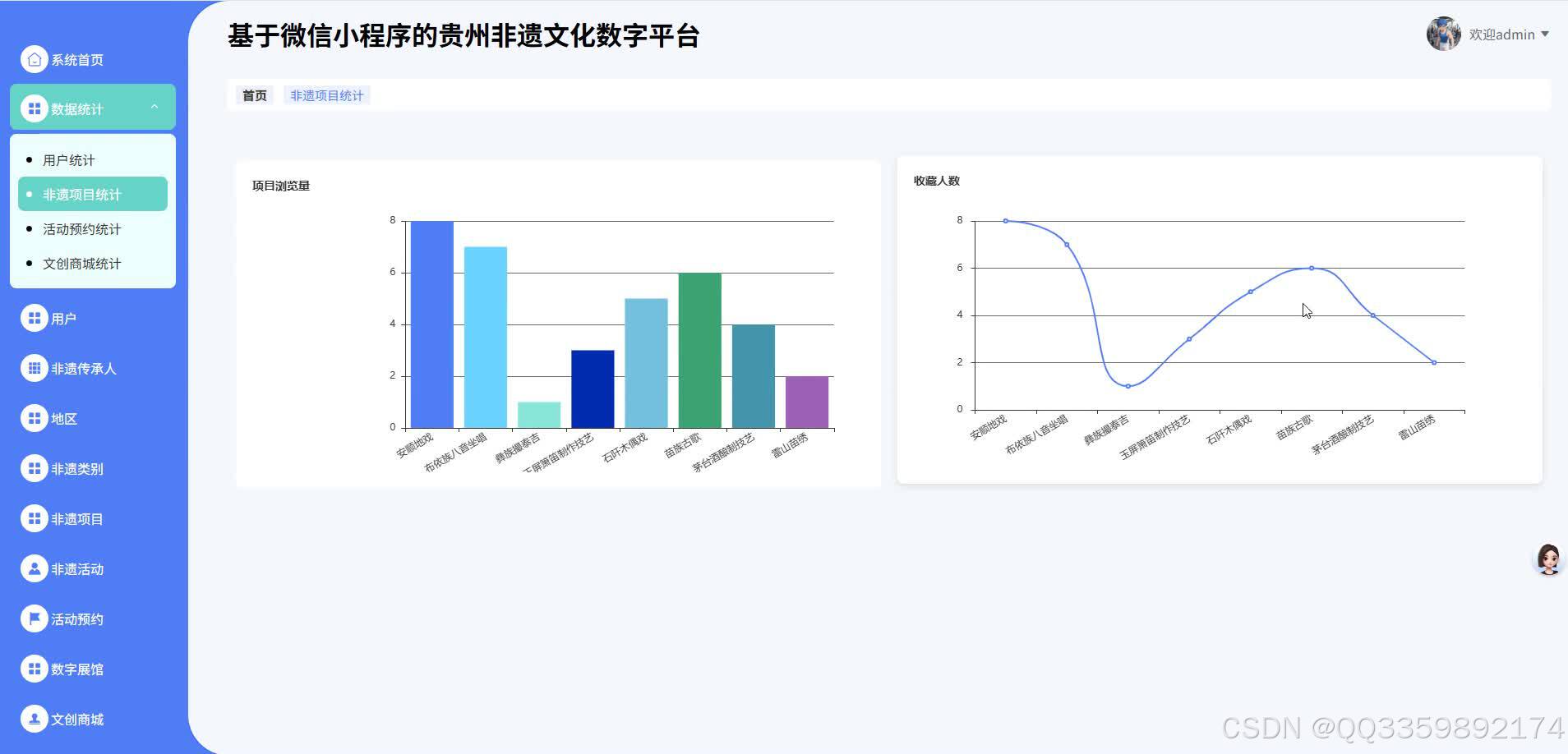
Task: Click the light blue 布依族八音坐唱 bar
Action: [486, 338]
